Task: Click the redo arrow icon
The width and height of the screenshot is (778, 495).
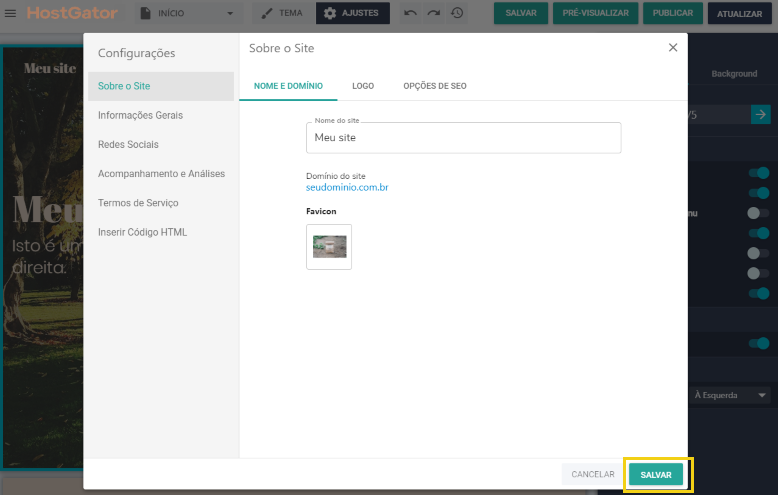Action: [x=434, y=13]
